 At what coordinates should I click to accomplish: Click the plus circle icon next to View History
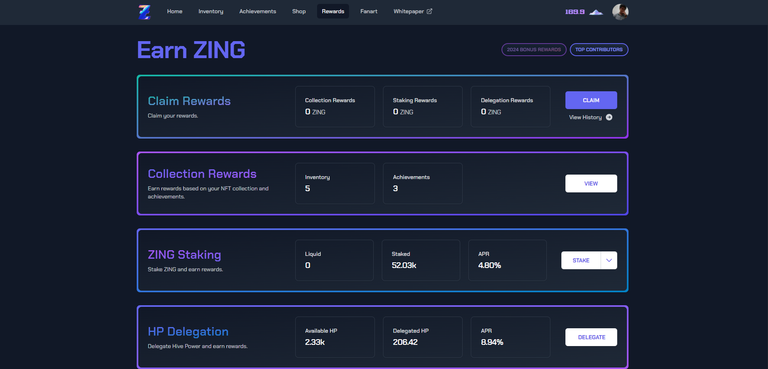[x=609, y=117]
